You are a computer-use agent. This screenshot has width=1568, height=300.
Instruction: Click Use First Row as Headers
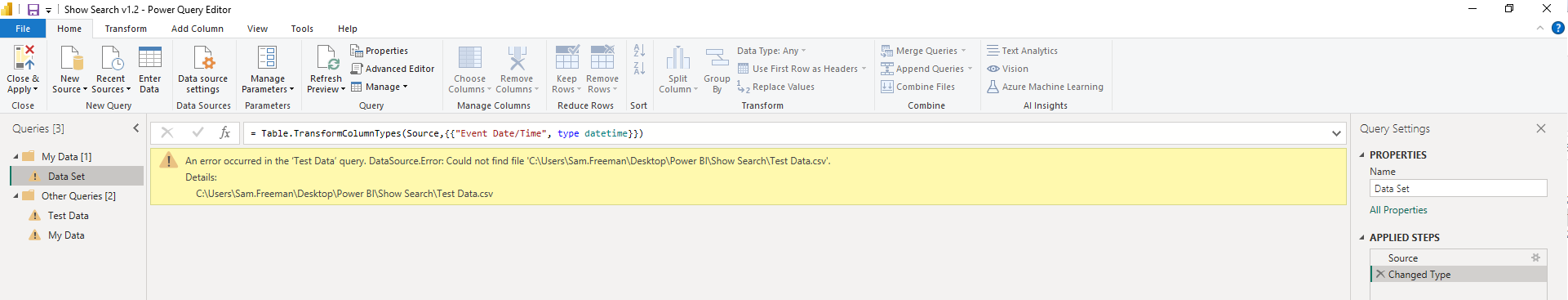pos(802,69)
